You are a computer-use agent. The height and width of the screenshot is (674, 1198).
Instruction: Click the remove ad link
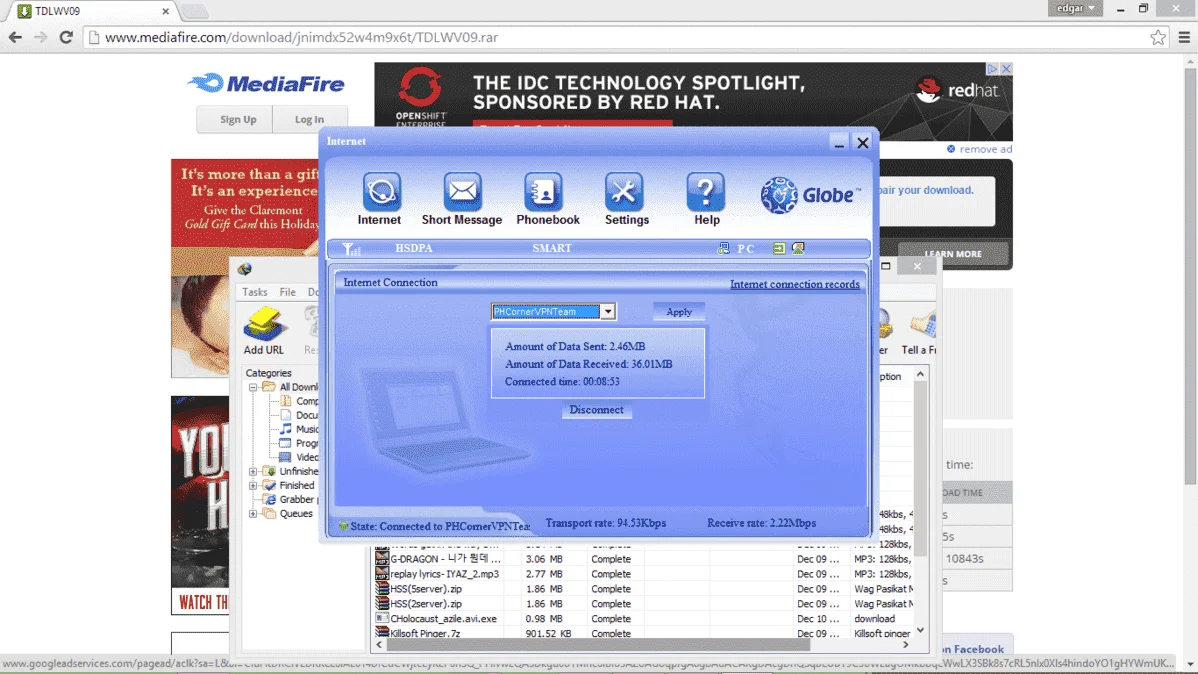point(979,149)
